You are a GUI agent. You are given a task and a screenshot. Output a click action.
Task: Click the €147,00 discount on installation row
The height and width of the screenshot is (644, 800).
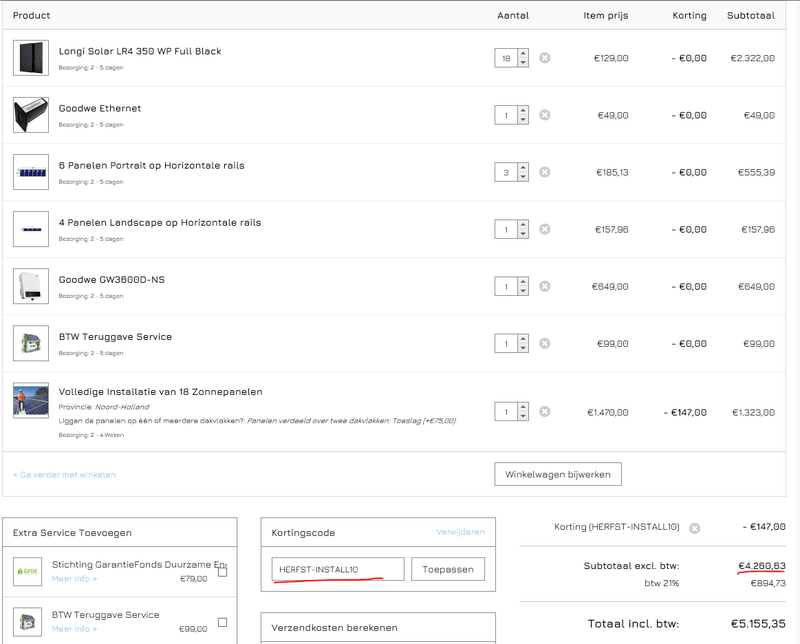tap(685, 412)
